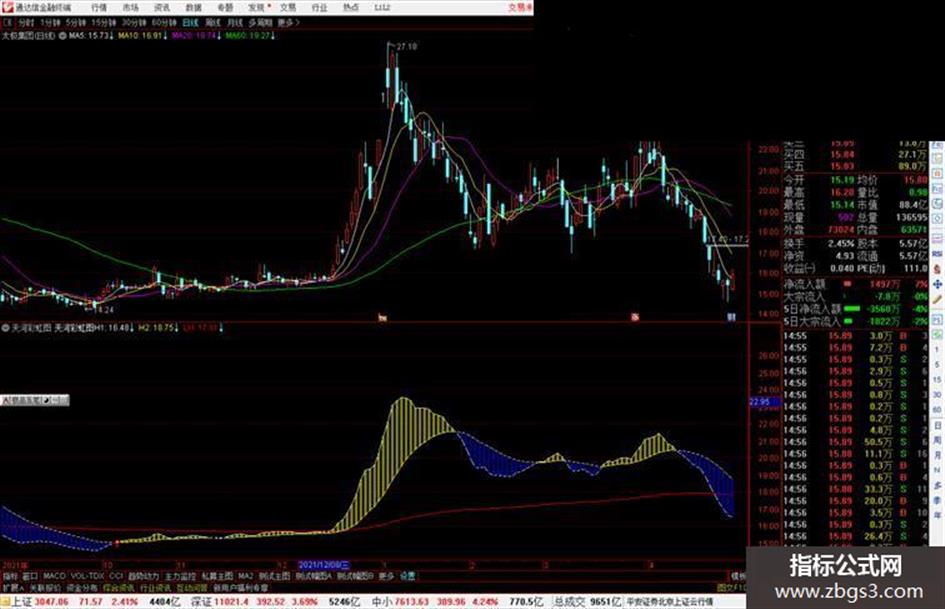This screenshot has height=609, width=945.
Task: Select the CCI indicator tab
Action: pyautogui.click(x=116, y=576)
